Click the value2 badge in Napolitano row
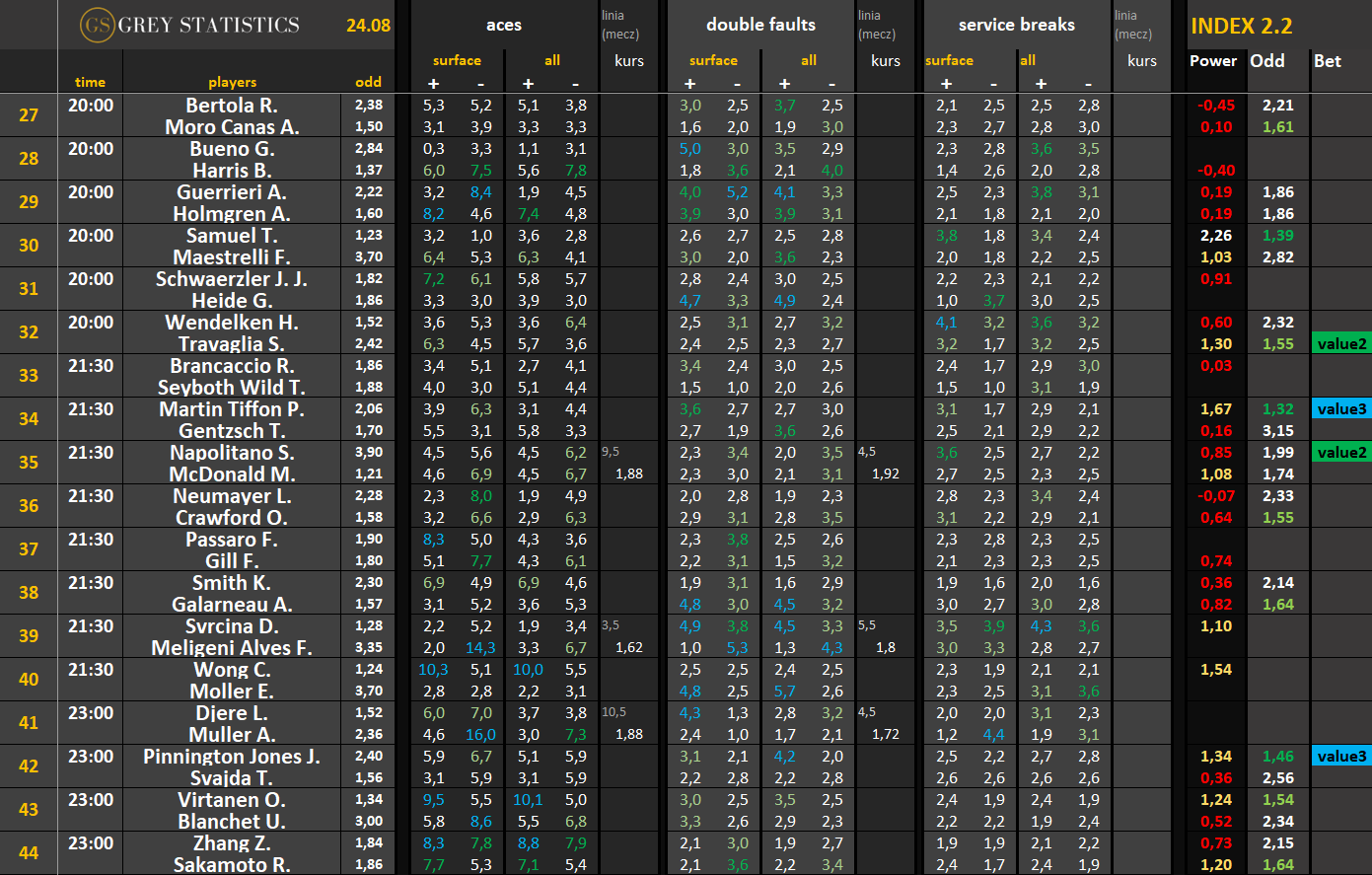This screenshot has height=875, width=1372. point(1341,452)
